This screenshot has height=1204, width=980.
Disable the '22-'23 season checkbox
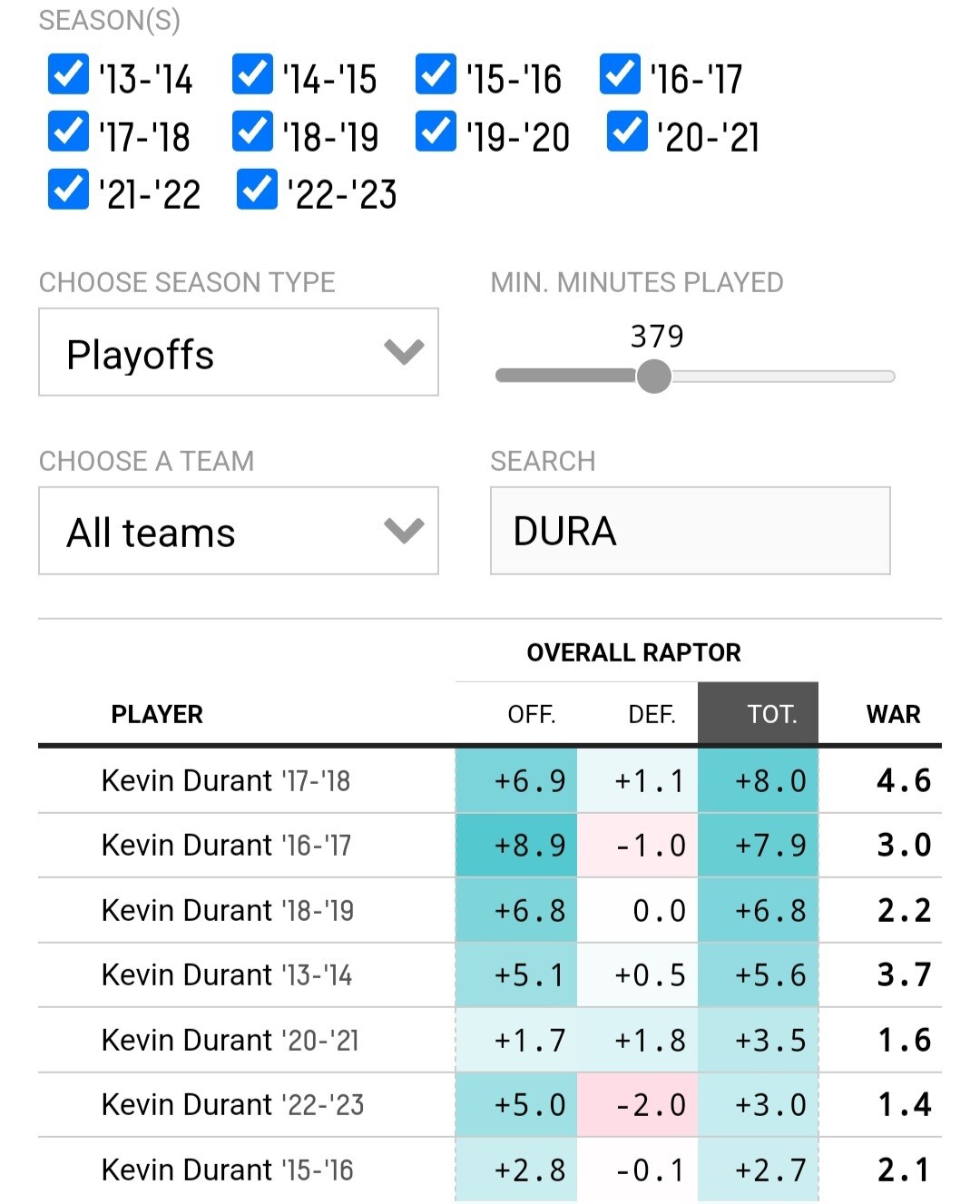[x=257, y=190]
